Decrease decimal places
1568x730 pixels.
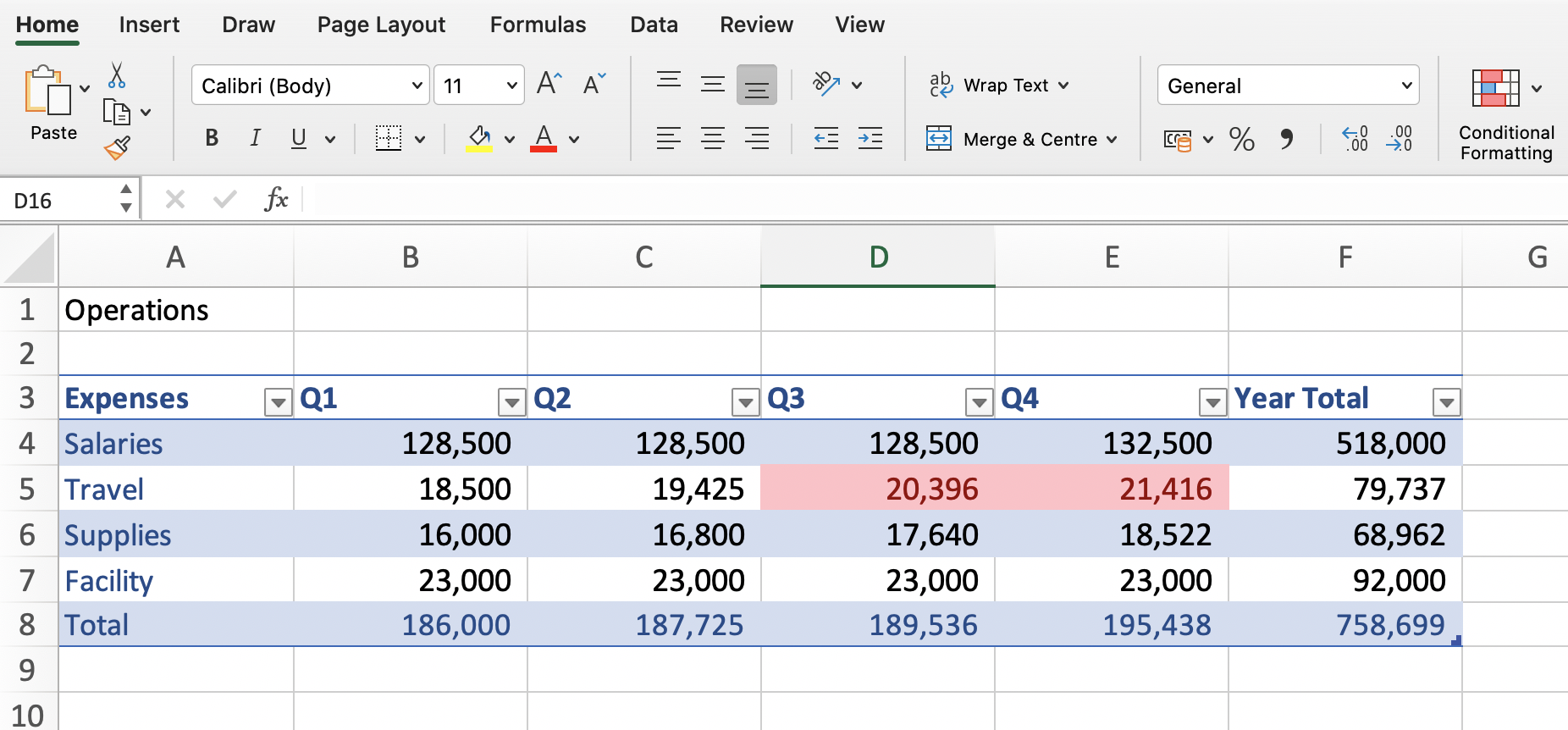coord(1400,138)
